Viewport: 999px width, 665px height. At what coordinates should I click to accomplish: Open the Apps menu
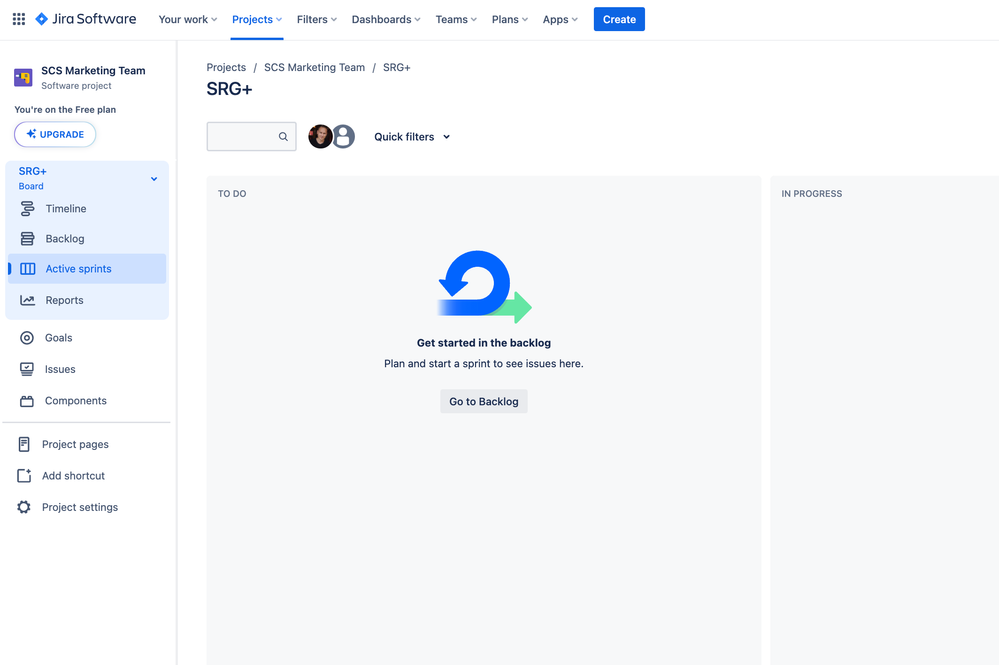click(x=560, y=19)
